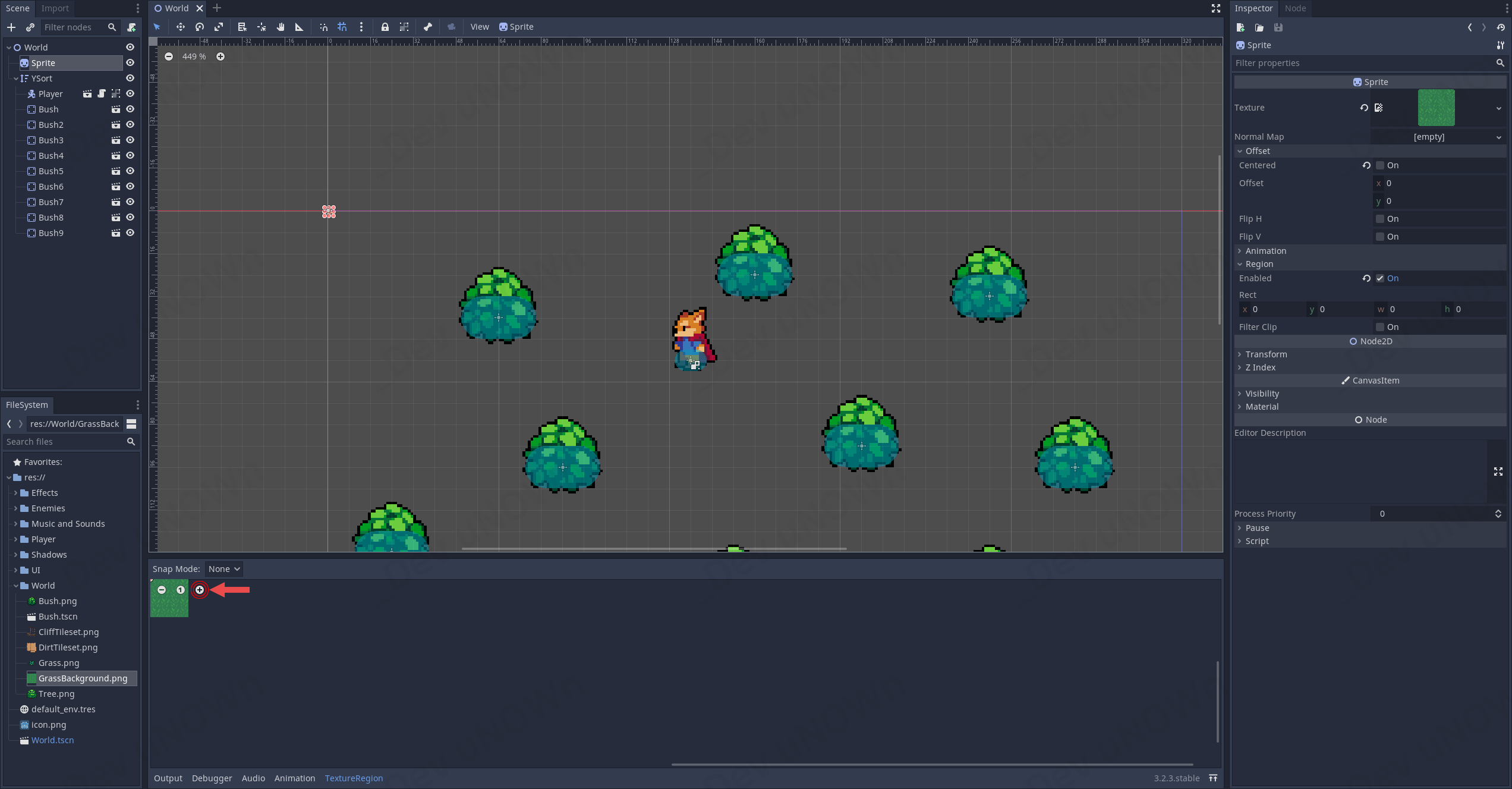Click the Texture green preview swatch
This screenshot has width=1512, height=789.
tap(1436, 108)
